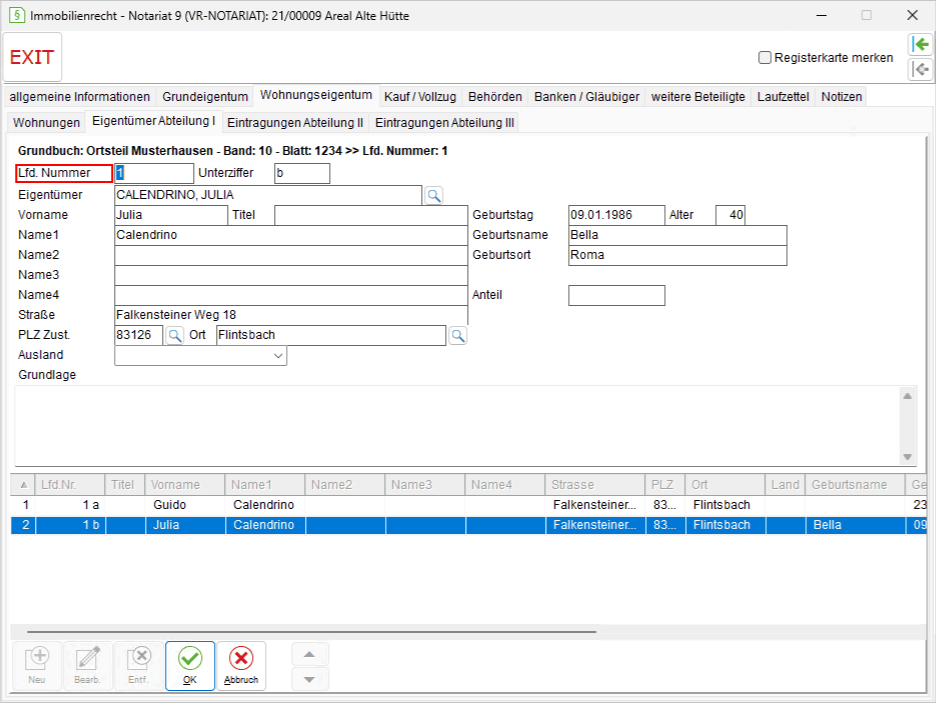Sort the table by the Strasse column header
The height and width of the screenshot is (704, 936).
(x=595, y=485)
